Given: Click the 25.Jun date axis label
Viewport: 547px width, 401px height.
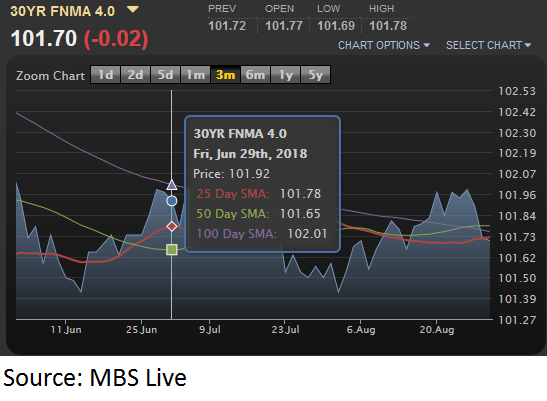Looking at the screenshot, I should tap(142, 329).
